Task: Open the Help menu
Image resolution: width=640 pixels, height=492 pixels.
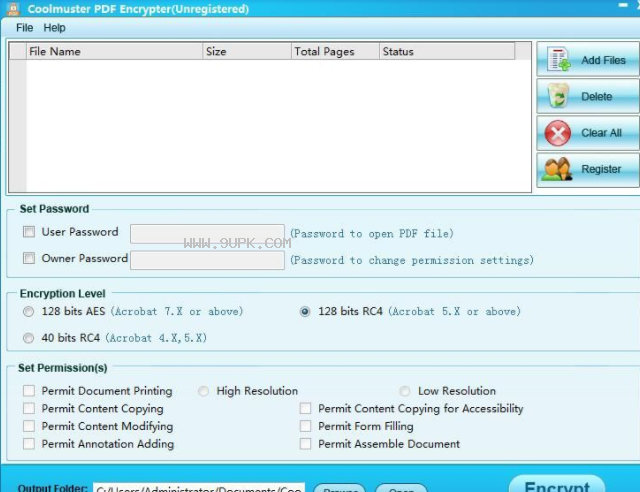Action: point(54,28)
